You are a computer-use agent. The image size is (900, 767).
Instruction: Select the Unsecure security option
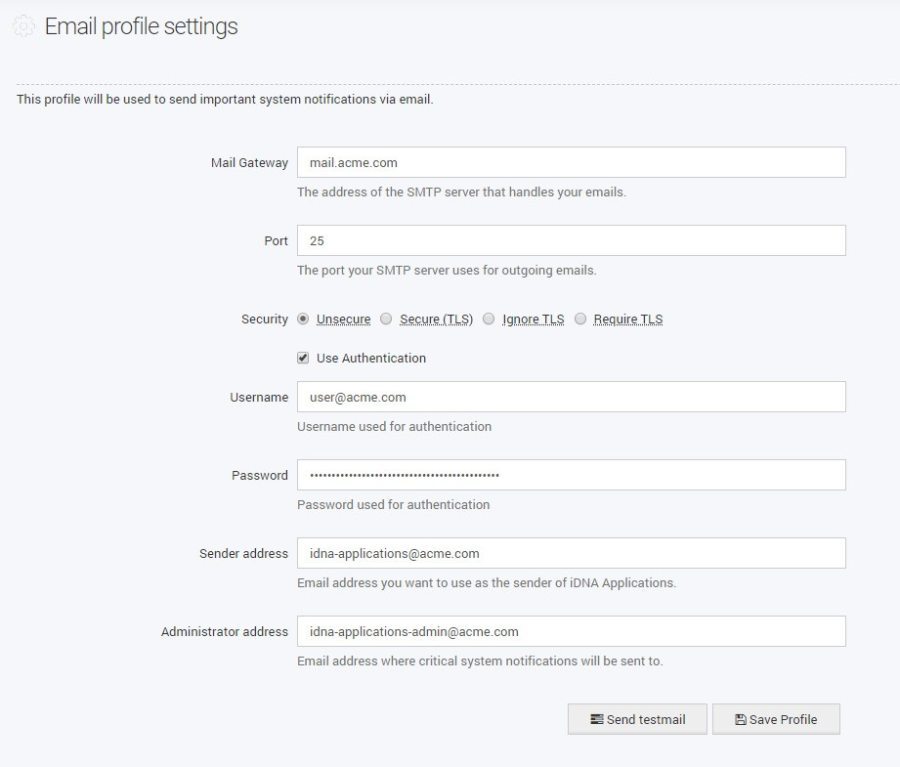pyautogui.click(x=303, y=319)
